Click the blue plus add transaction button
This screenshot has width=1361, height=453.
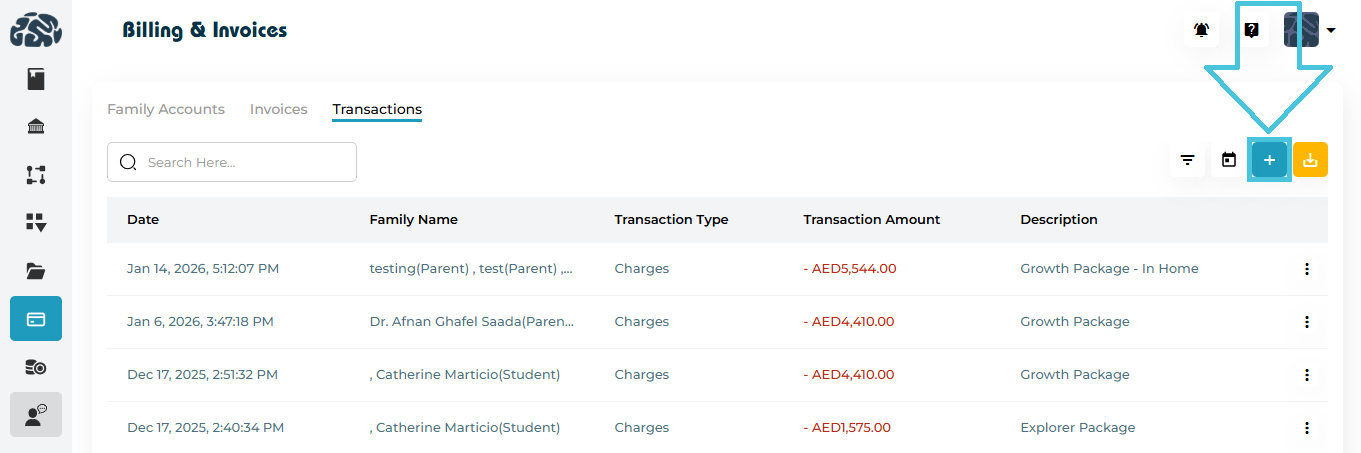(x=1269, y=160)
